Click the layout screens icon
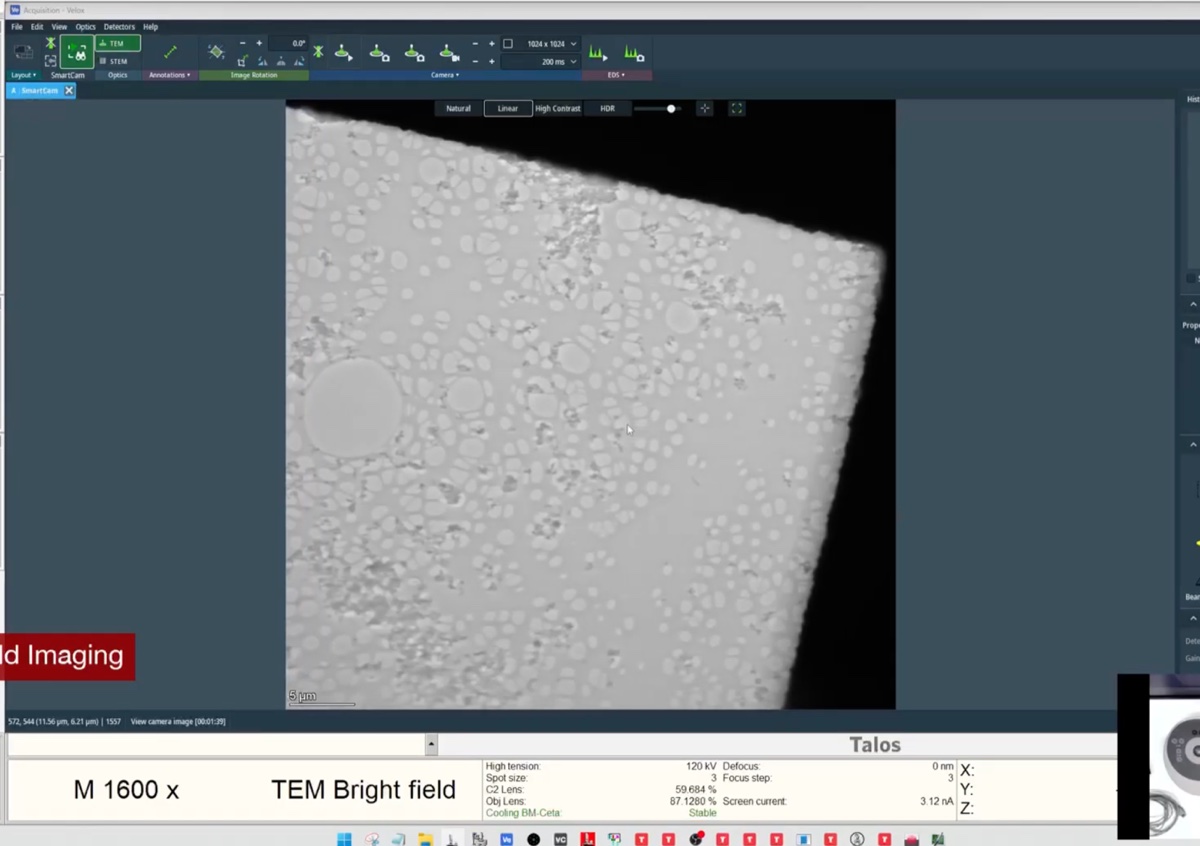Image resolution: width=1200 pixels, height=846 pixels. pyautogui.click(x=23, y=52)
